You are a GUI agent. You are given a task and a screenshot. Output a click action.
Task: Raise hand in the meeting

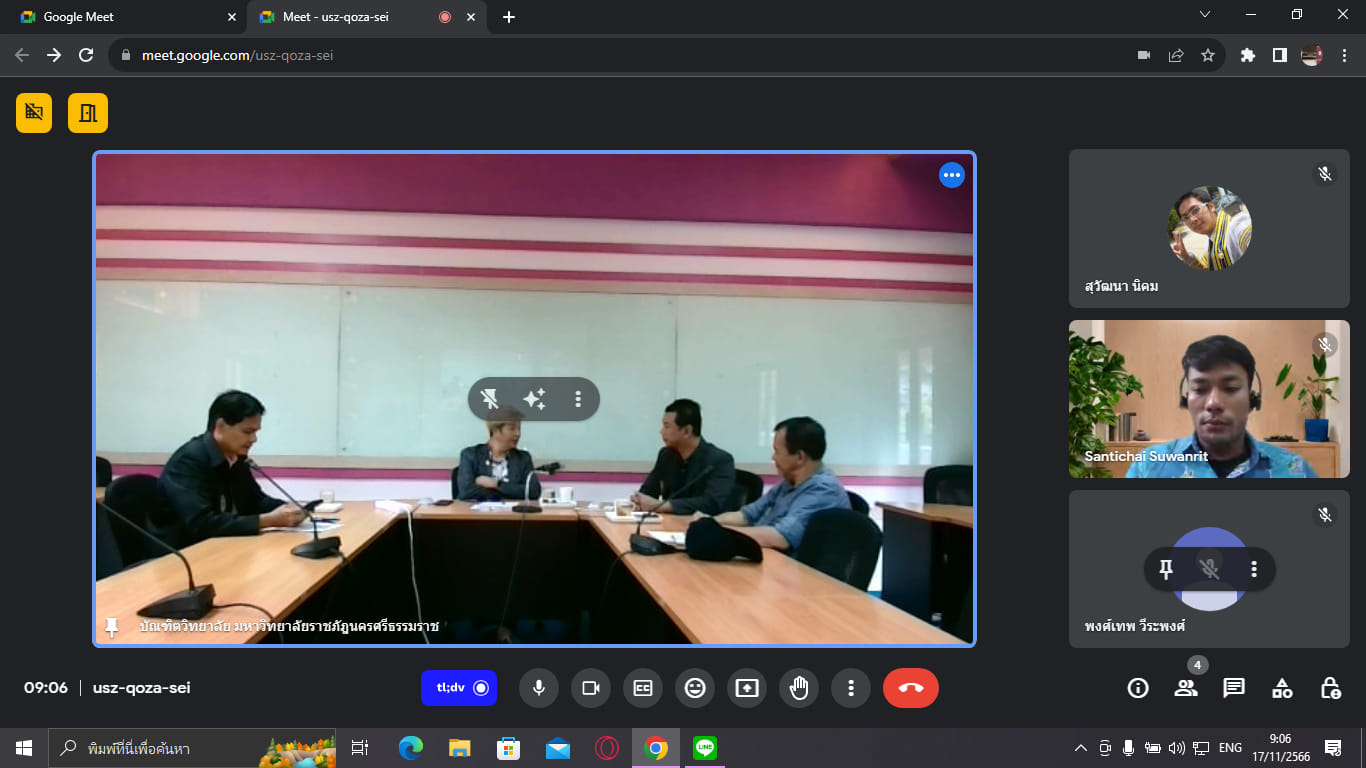798,688
